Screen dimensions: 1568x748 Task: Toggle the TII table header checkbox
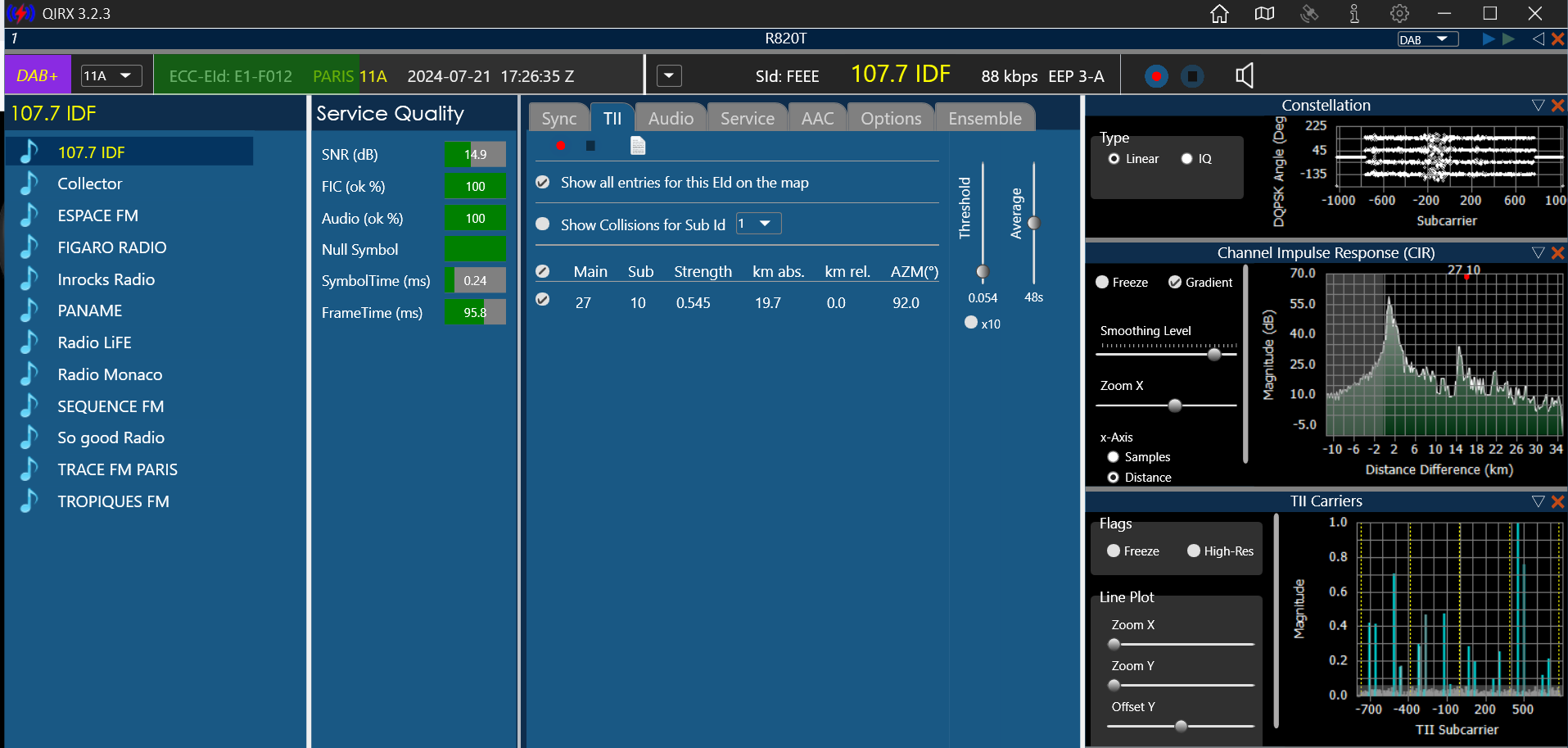[x=542, y=271]
